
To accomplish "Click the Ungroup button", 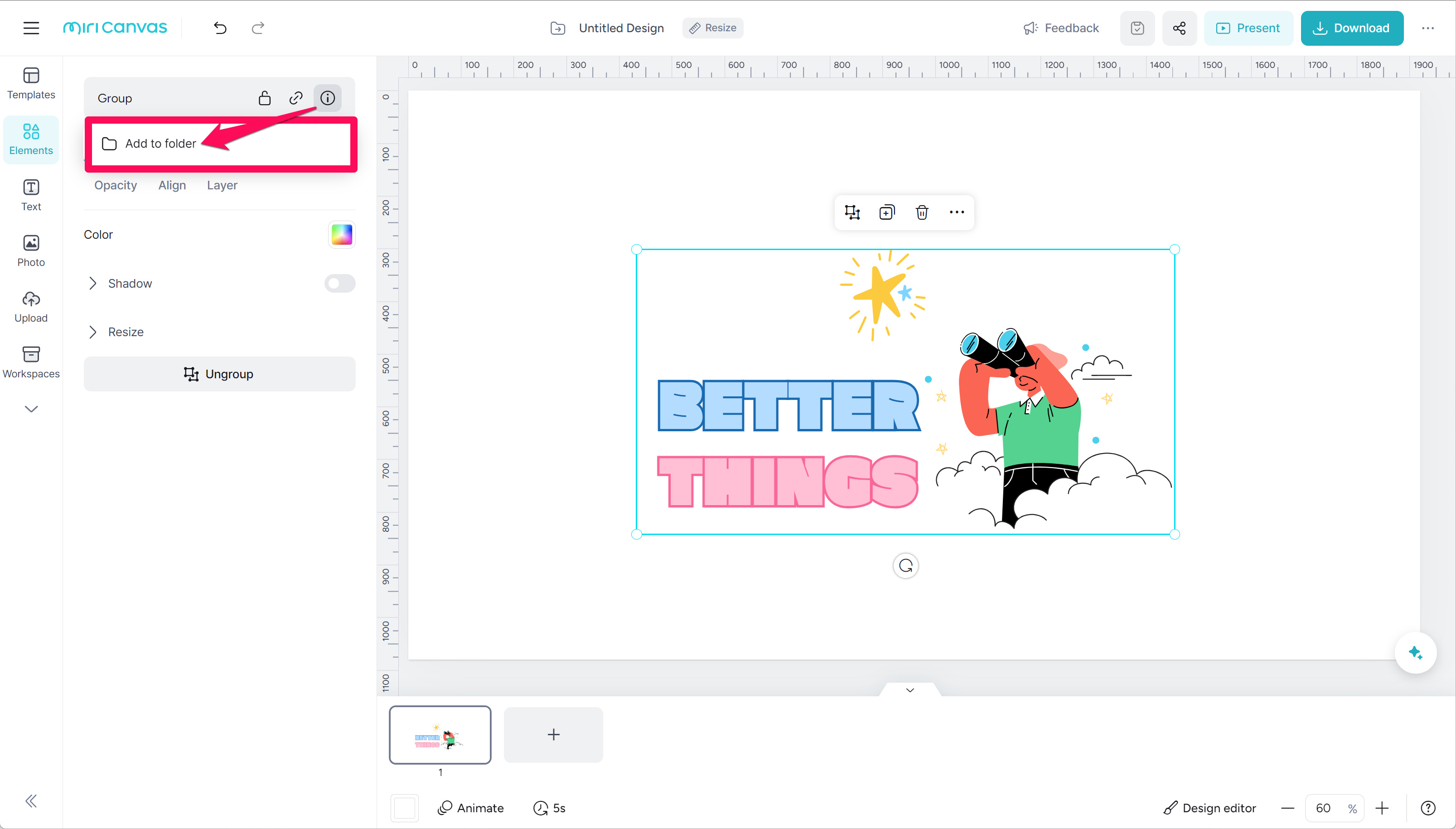I will click(219, 374).
